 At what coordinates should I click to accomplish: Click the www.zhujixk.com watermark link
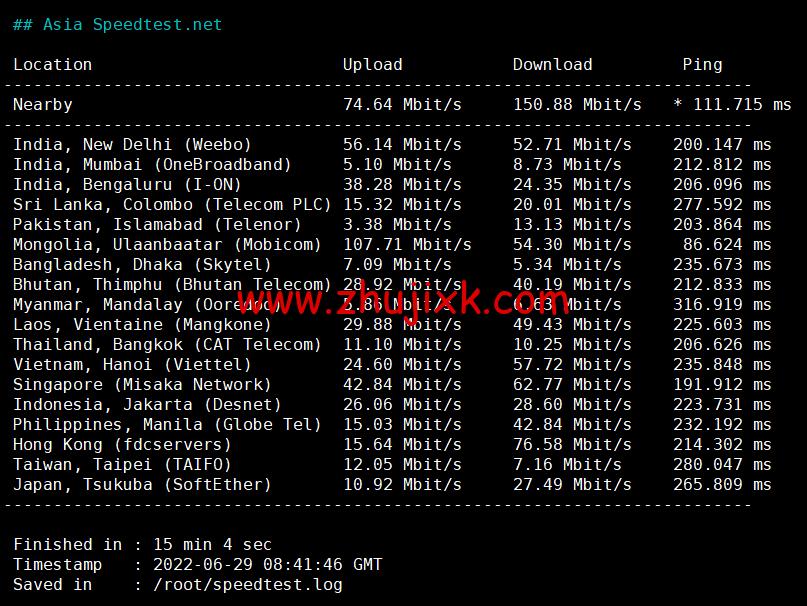point(404,299)
